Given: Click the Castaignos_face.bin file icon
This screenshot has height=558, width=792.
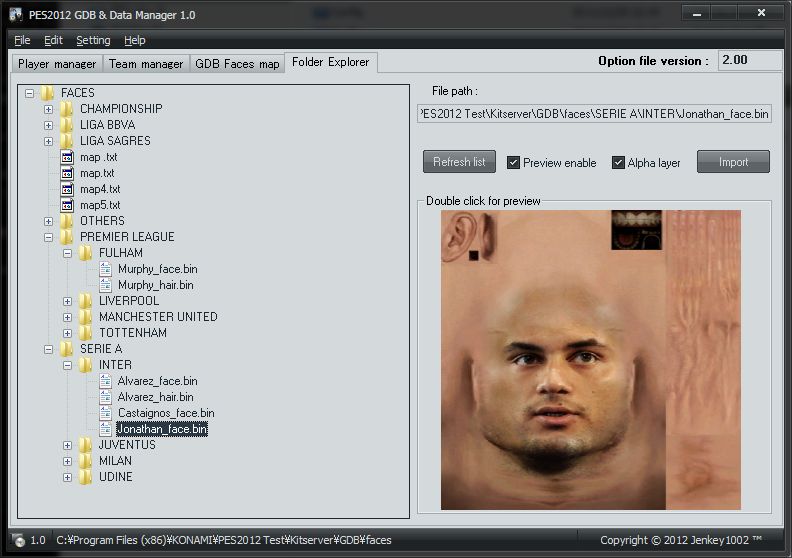Looking at the screenshot, I should [x=105, y=413].
